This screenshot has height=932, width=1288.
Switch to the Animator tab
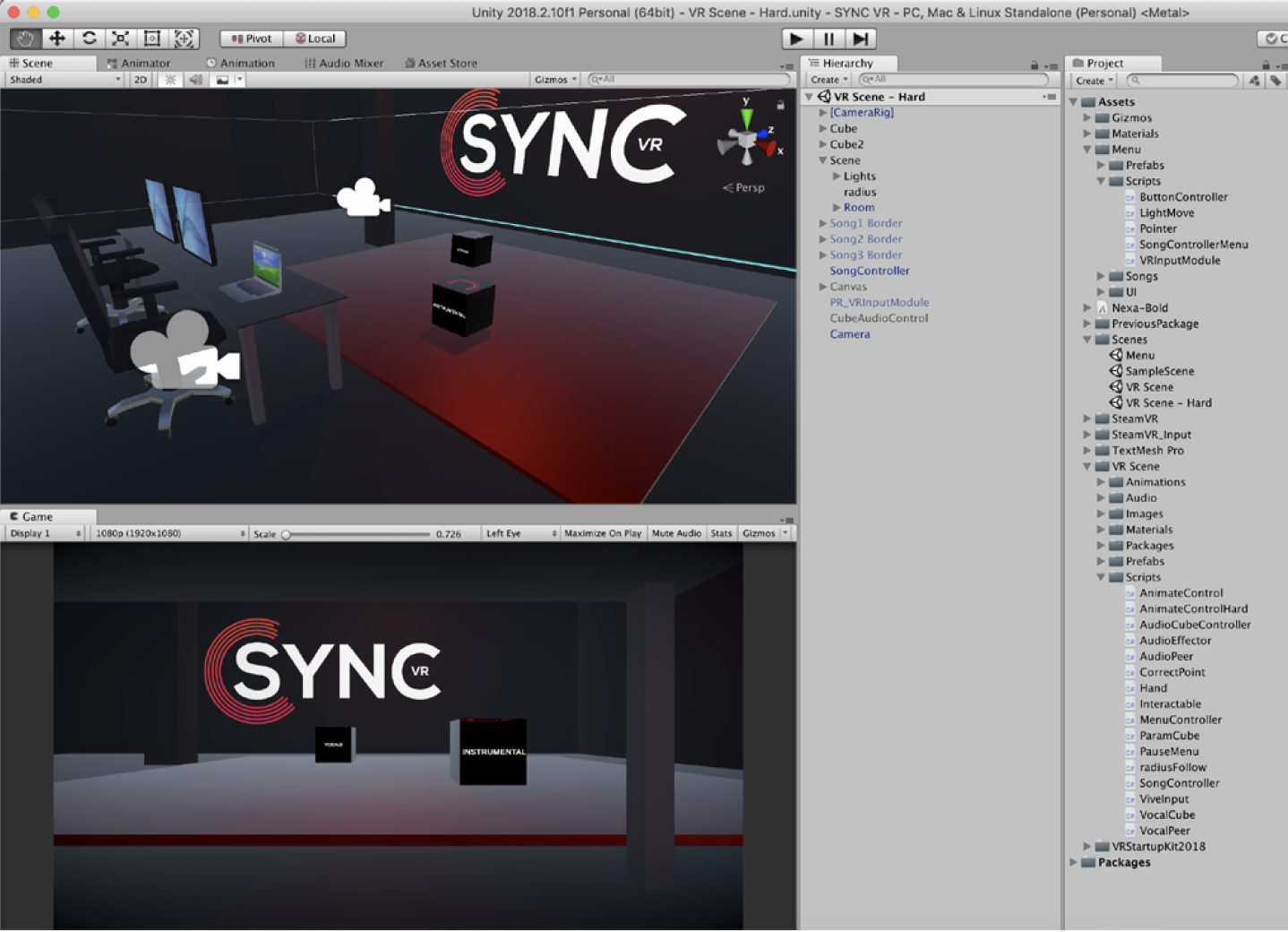point(138,64)
